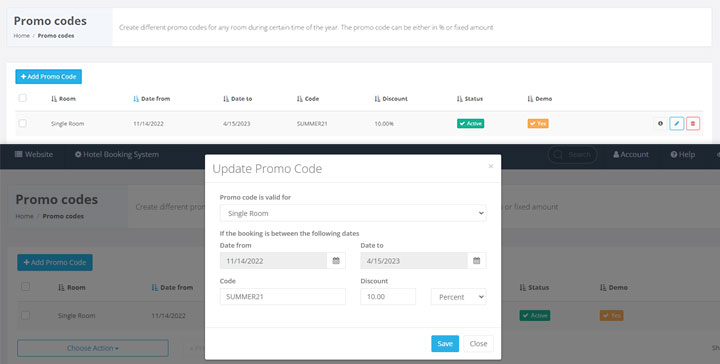Sort the upper table by Date to column
The height and width of the screenshot is (364, 720).
pyautogui.click(x=237, y=99)
